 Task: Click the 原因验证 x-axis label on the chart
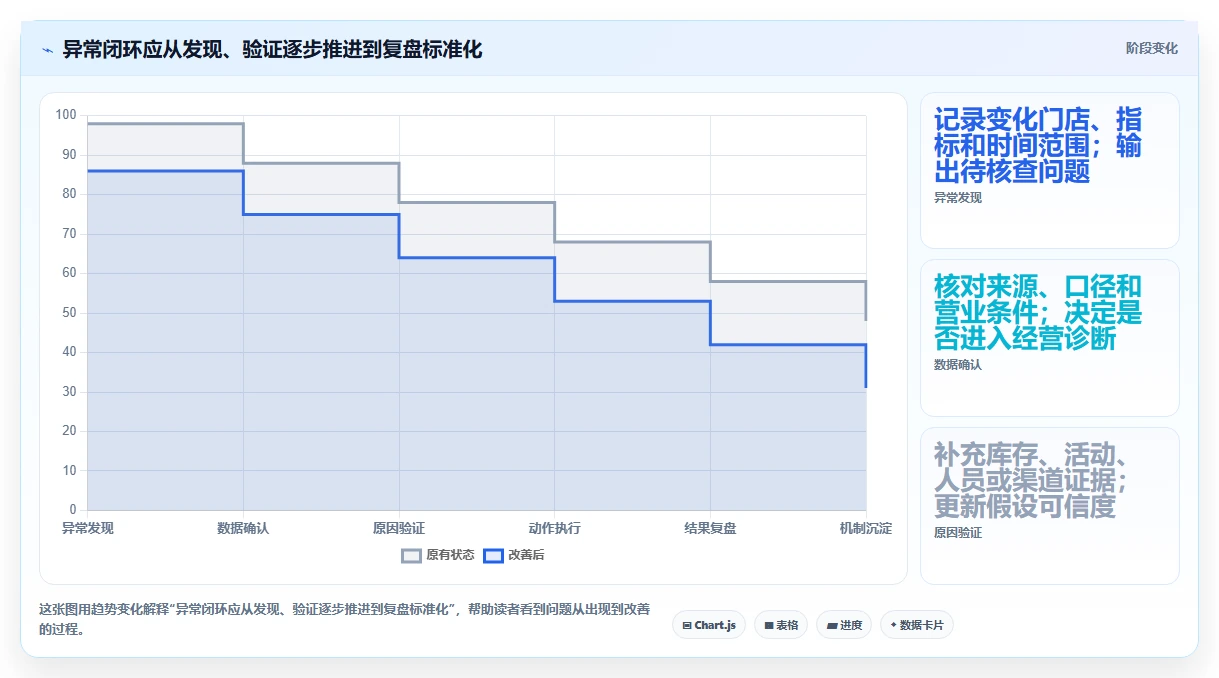point(399,528)
